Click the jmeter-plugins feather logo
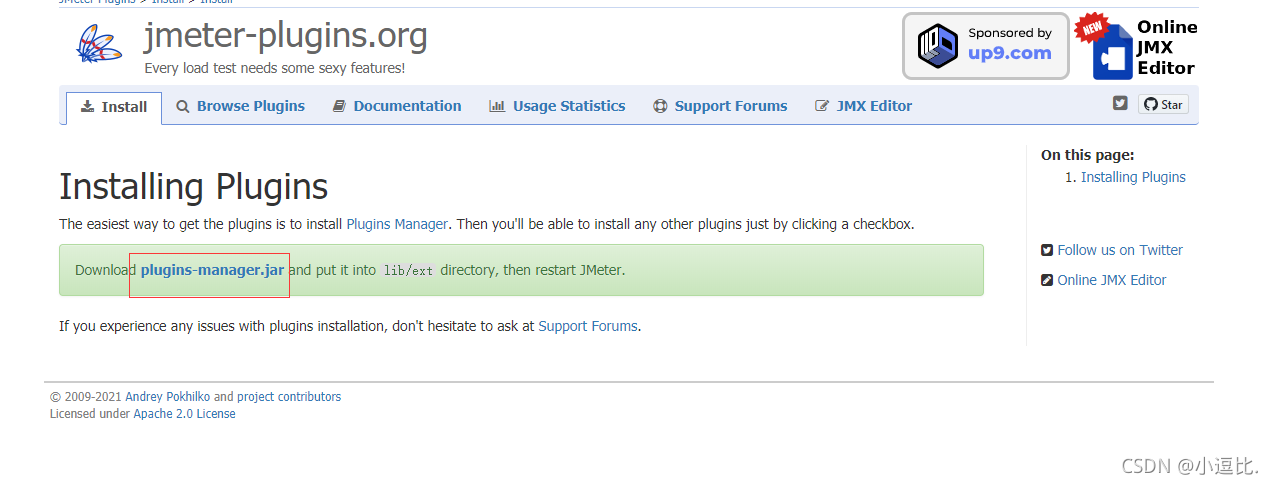This screenshot has width=1273, height=484. [98, 45]
